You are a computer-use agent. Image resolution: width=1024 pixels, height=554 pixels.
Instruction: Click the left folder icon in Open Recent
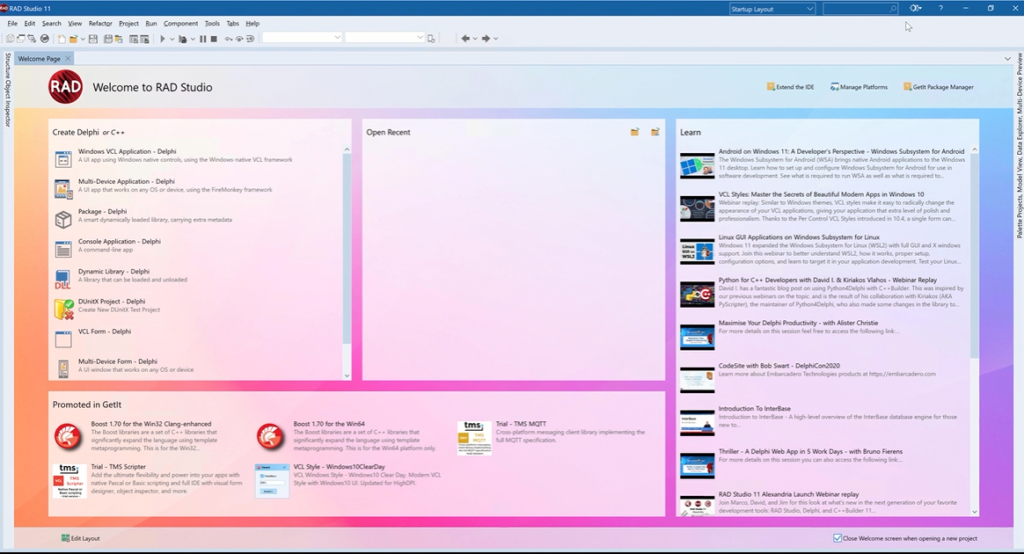[635, 132]
